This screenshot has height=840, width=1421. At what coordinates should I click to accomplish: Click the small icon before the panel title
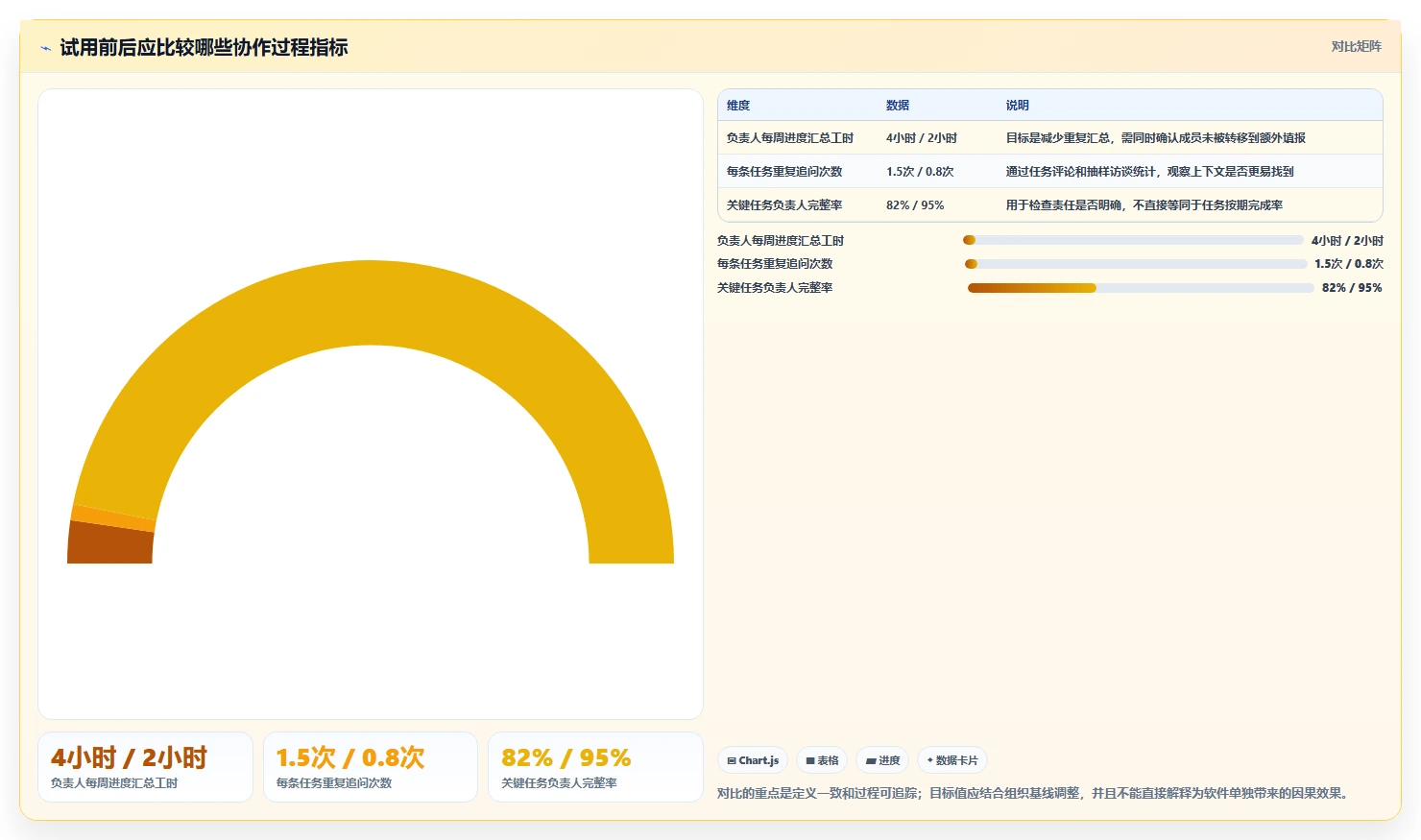pos(45,48)
